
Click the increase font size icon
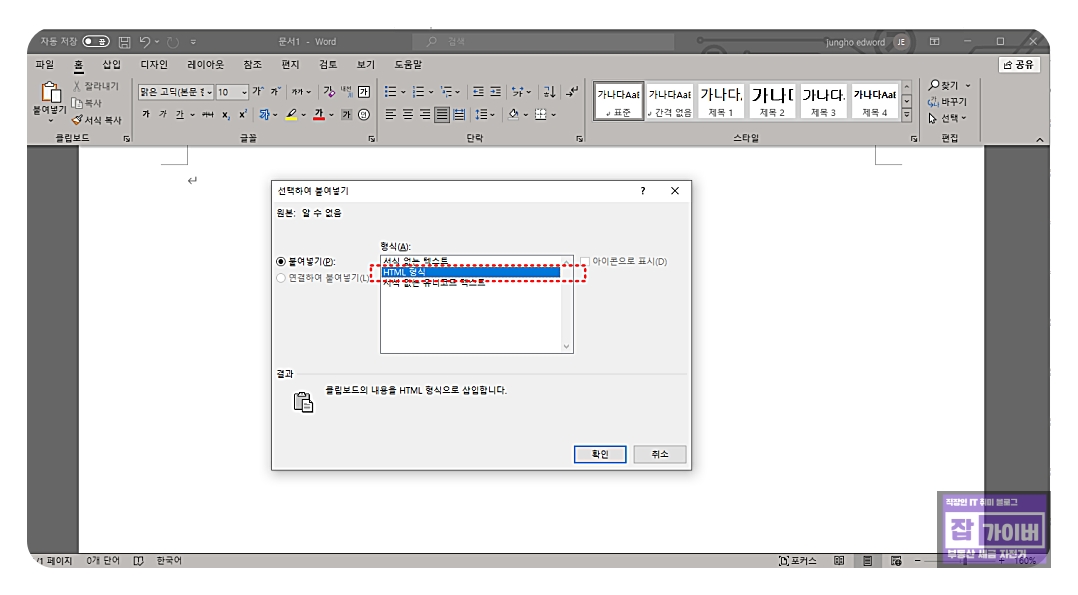coord(258,91)
